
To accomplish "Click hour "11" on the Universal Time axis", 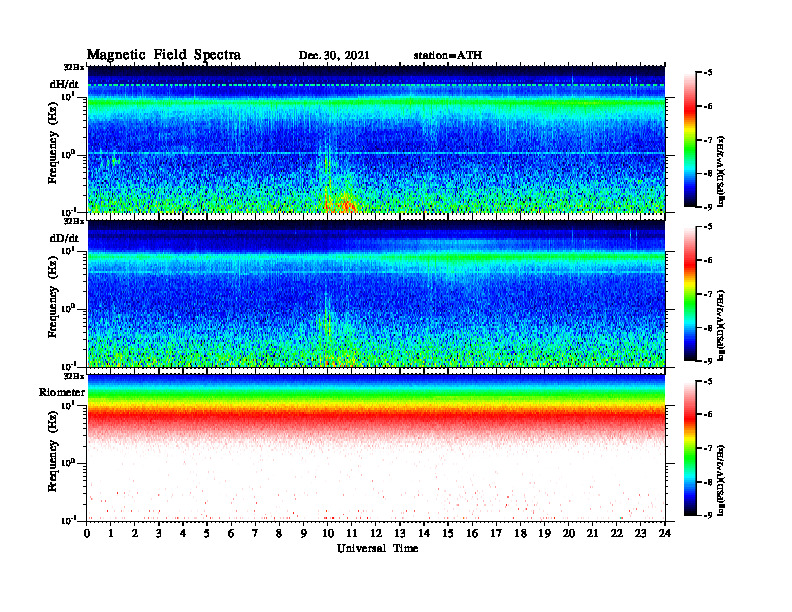I will pos(352,533).
